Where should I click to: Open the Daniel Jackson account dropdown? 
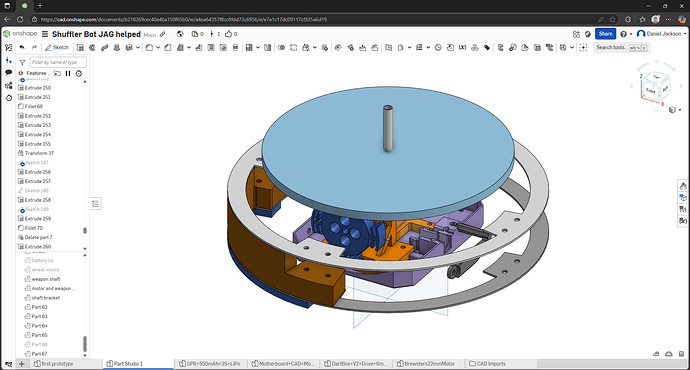661,34
